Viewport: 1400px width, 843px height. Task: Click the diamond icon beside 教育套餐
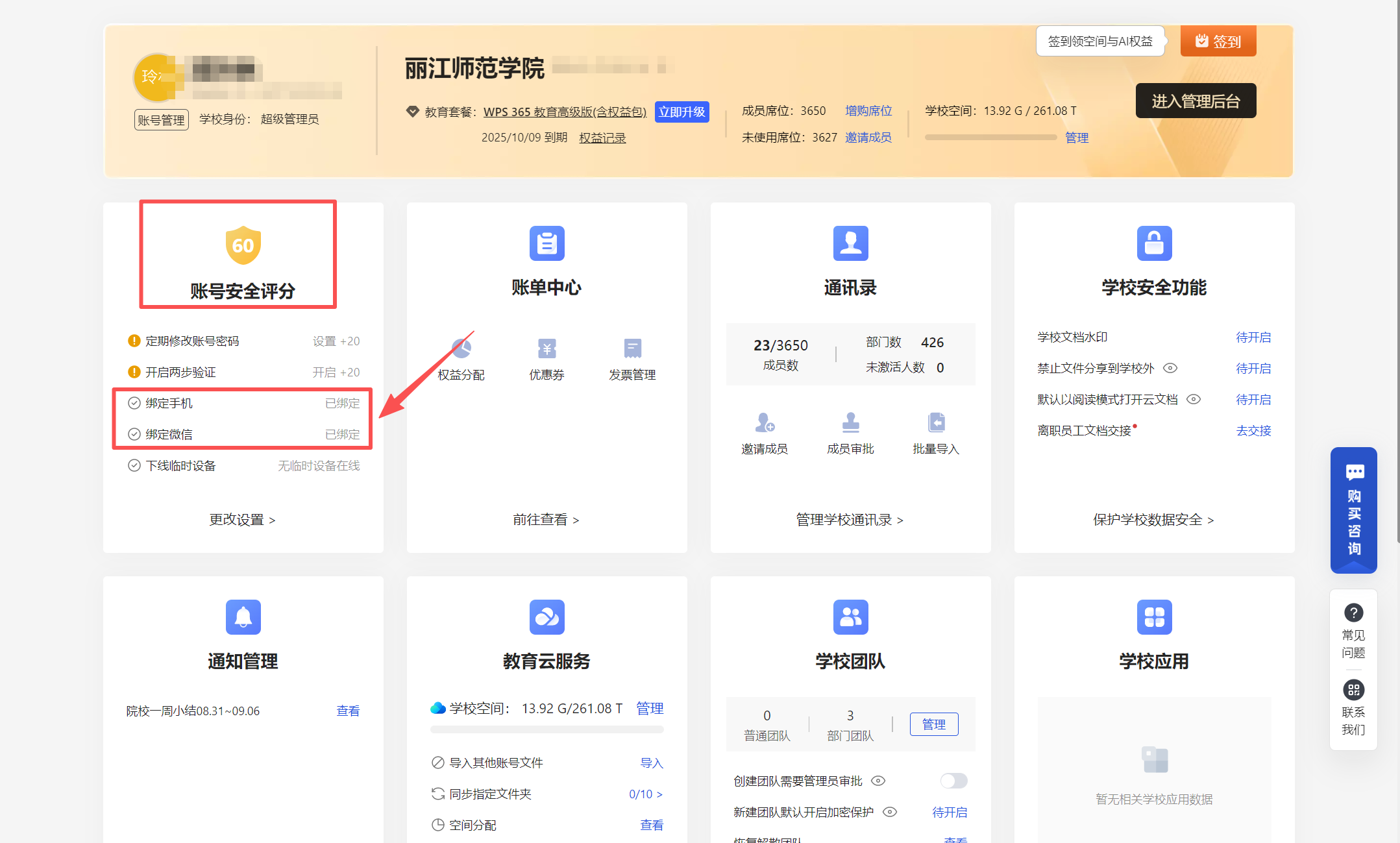[412, 111]
